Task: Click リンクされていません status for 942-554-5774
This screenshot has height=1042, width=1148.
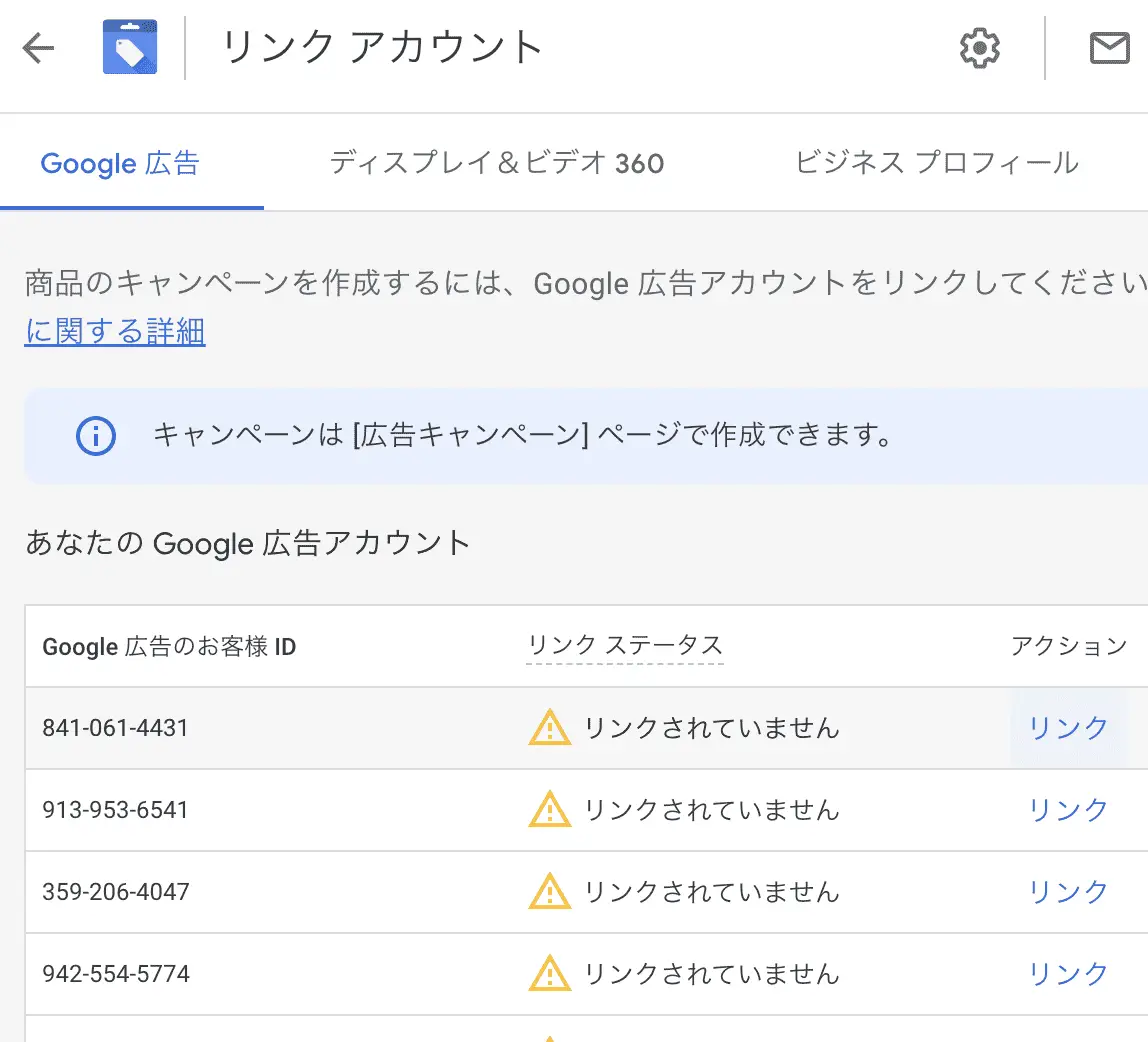Action: coord(712,974)
